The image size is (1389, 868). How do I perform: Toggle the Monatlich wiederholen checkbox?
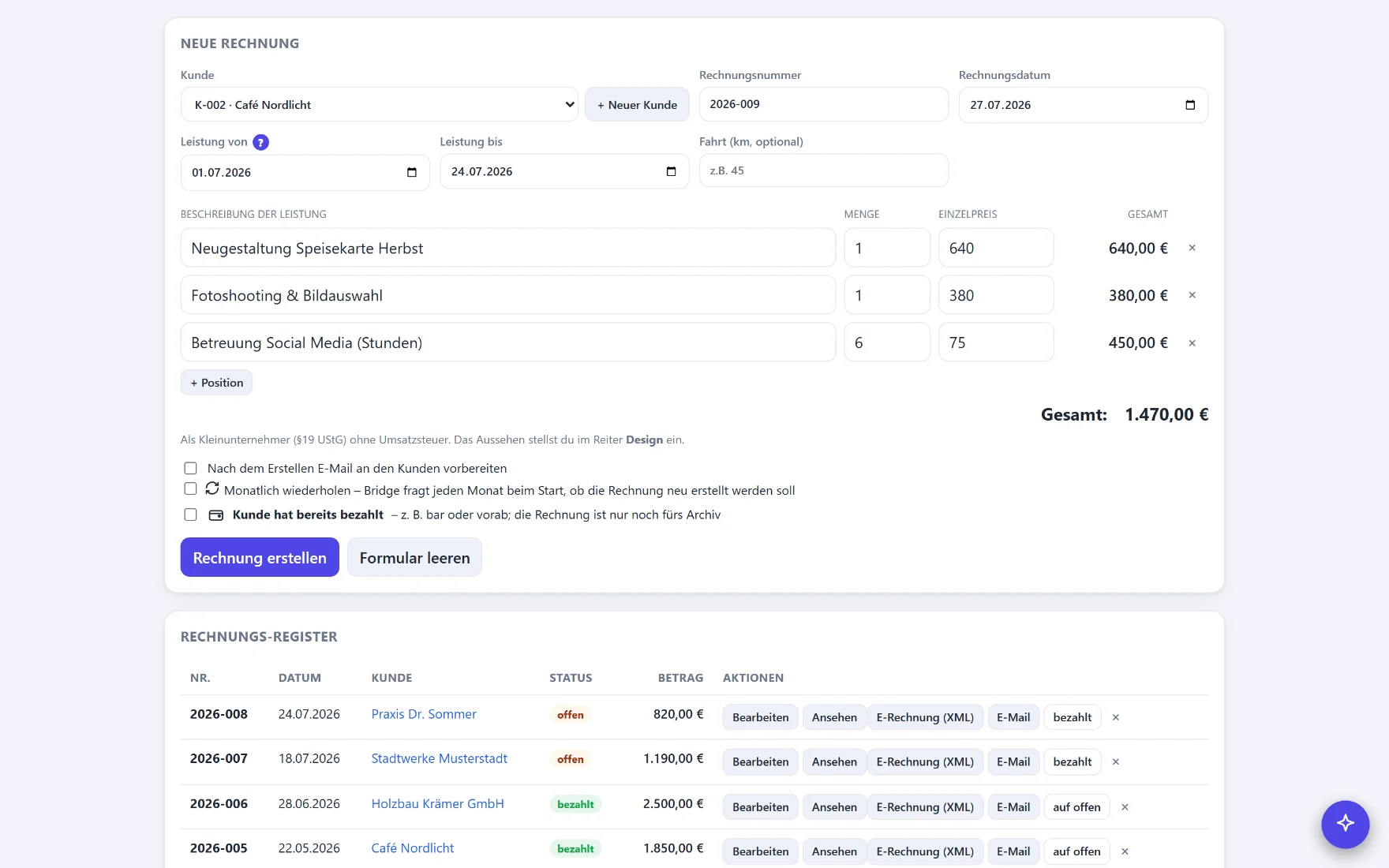point(190,489)
